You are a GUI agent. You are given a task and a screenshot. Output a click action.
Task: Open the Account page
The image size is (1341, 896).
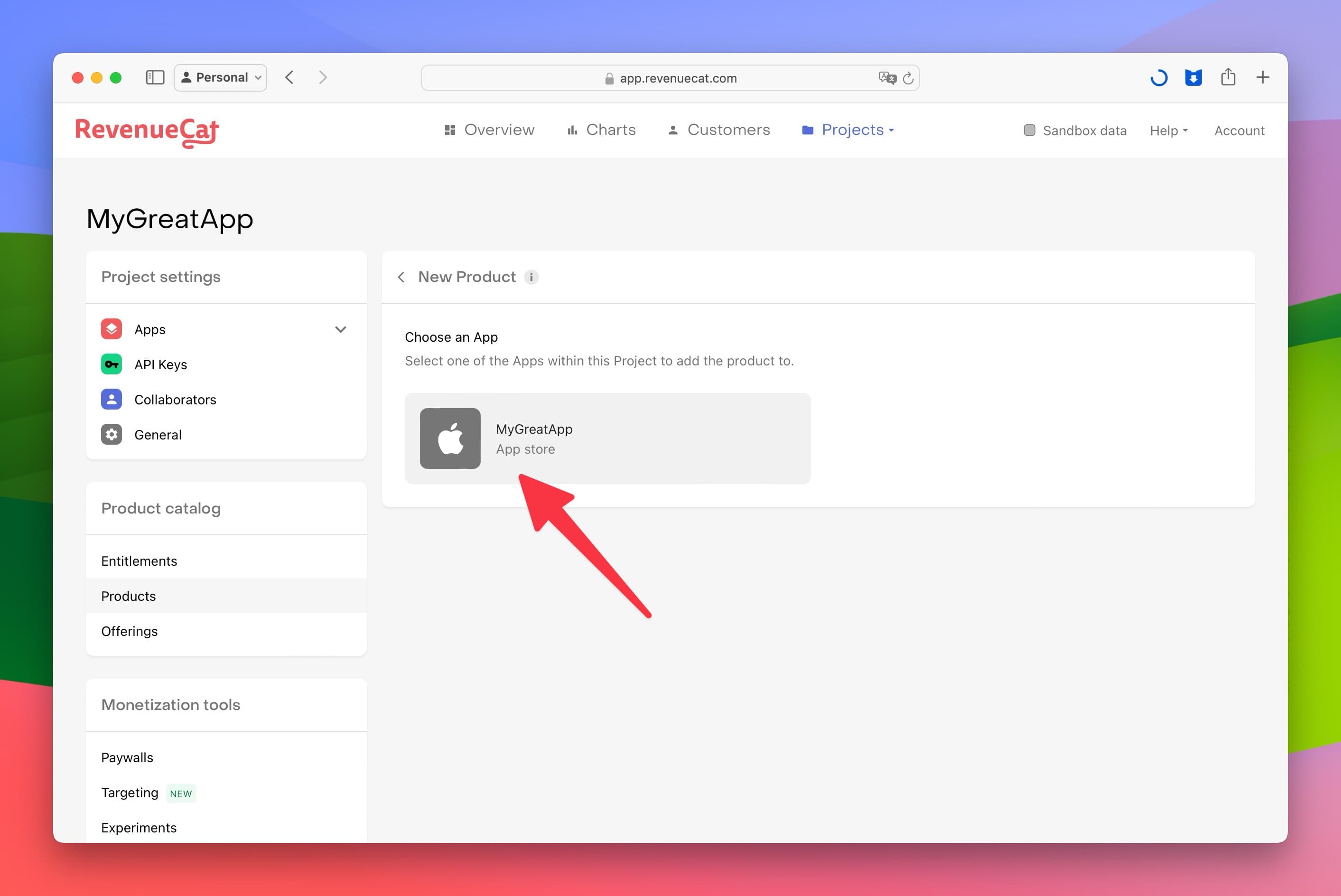pyautogui.click(x=1239, y=131)
